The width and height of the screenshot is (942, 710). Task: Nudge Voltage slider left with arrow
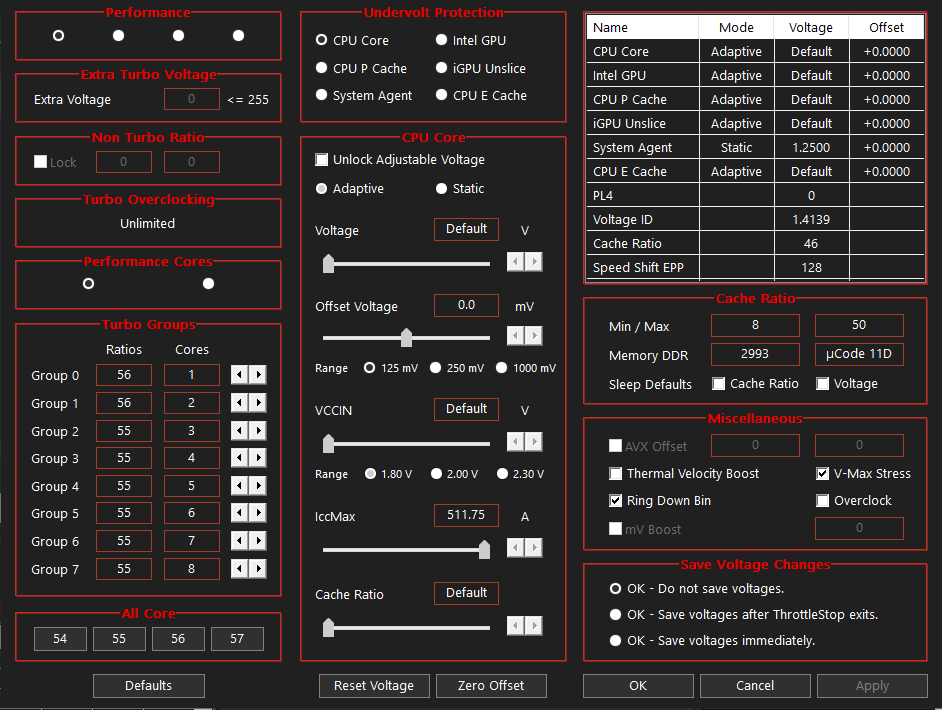point(515,261)
